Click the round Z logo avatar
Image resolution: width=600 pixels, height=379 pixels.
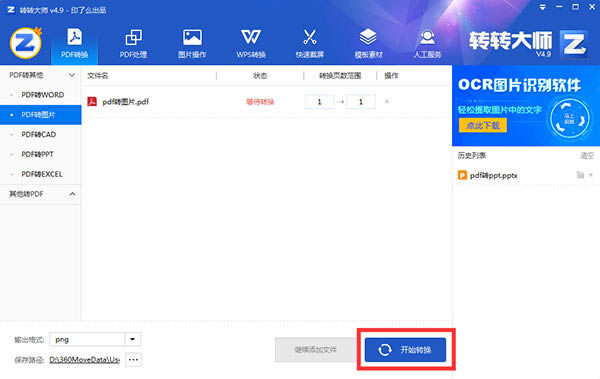(26, 43)
